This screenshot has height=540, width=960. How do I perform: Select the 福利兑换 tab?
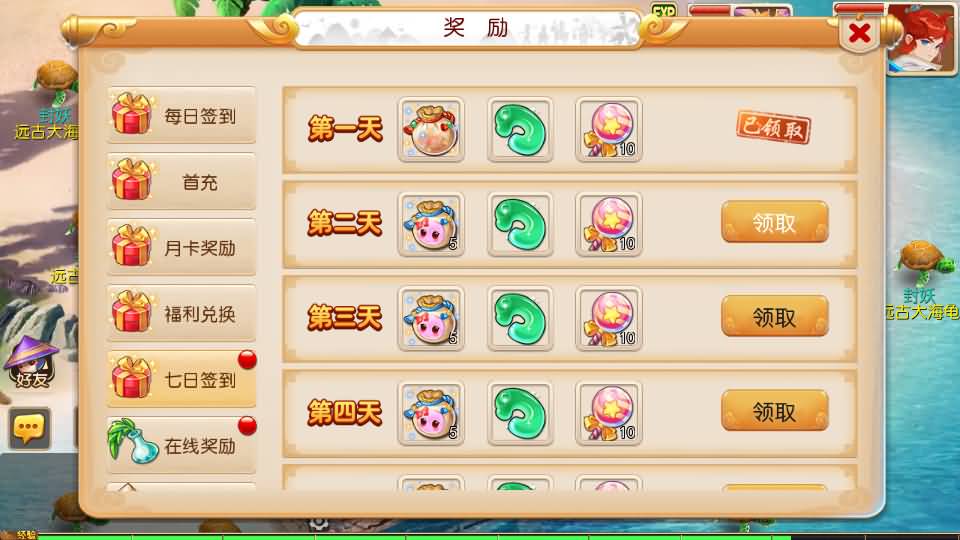(181, 313)
